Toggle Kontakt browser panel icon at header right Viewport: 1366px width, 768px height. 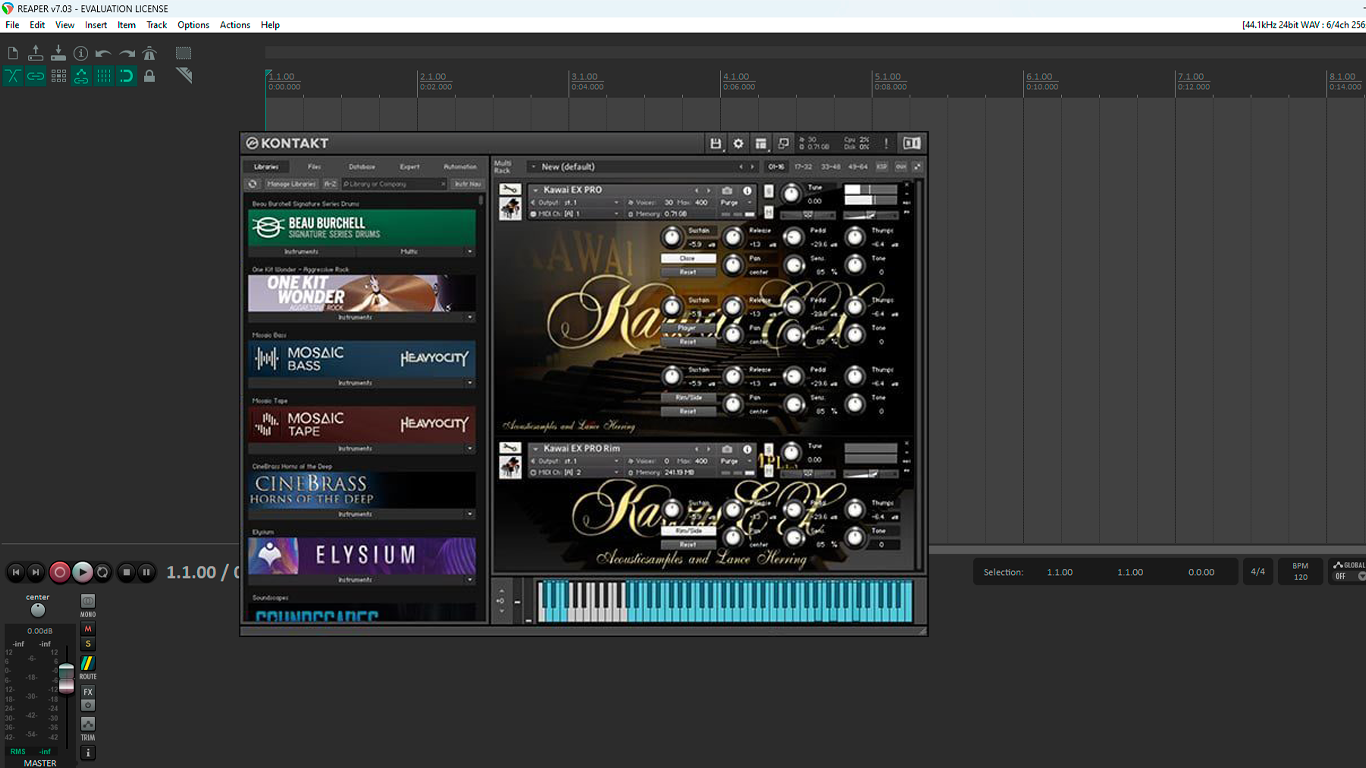tap(911, 144)
